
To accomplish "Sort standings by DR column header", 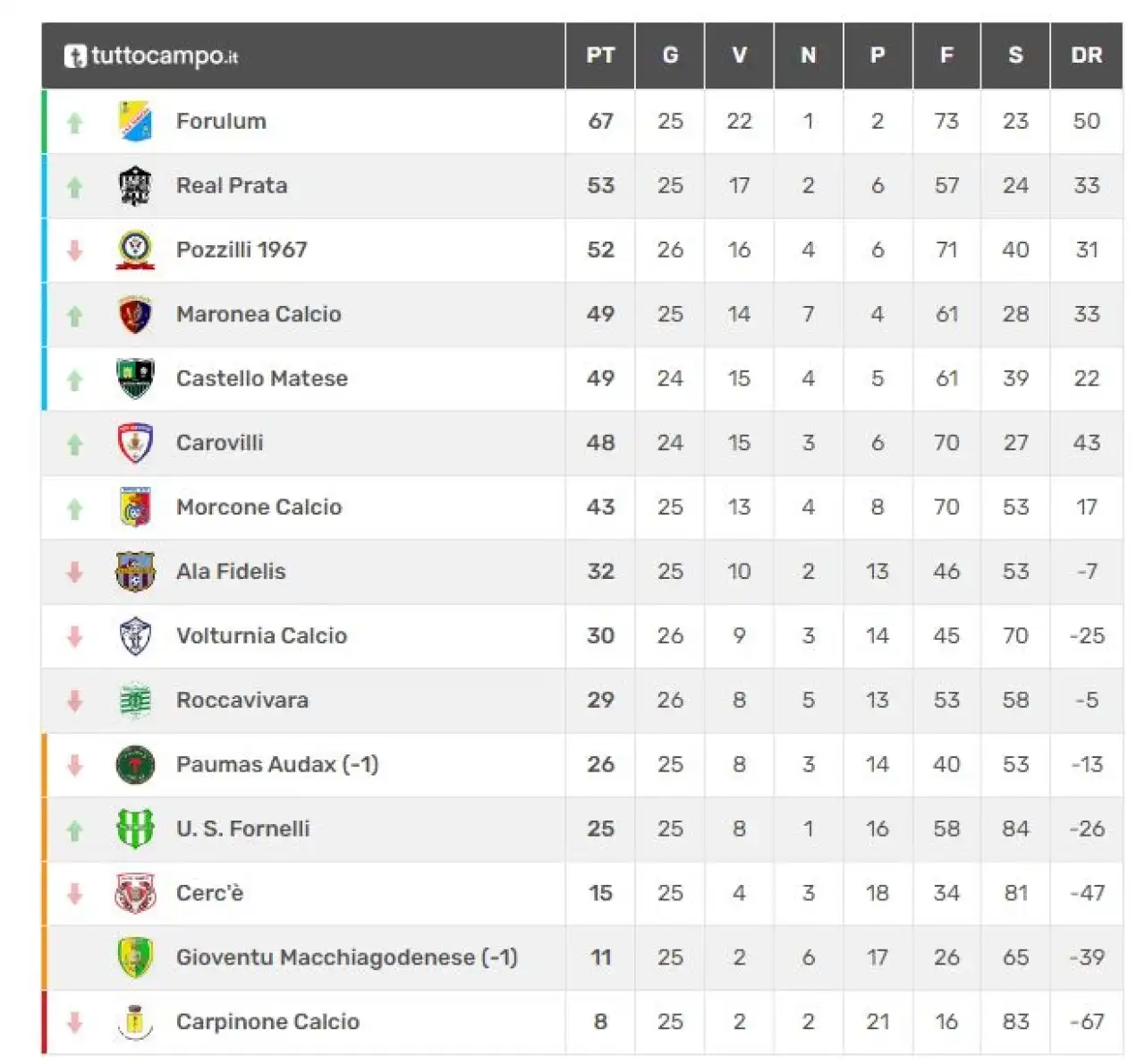I will (x=1086, y=55).
